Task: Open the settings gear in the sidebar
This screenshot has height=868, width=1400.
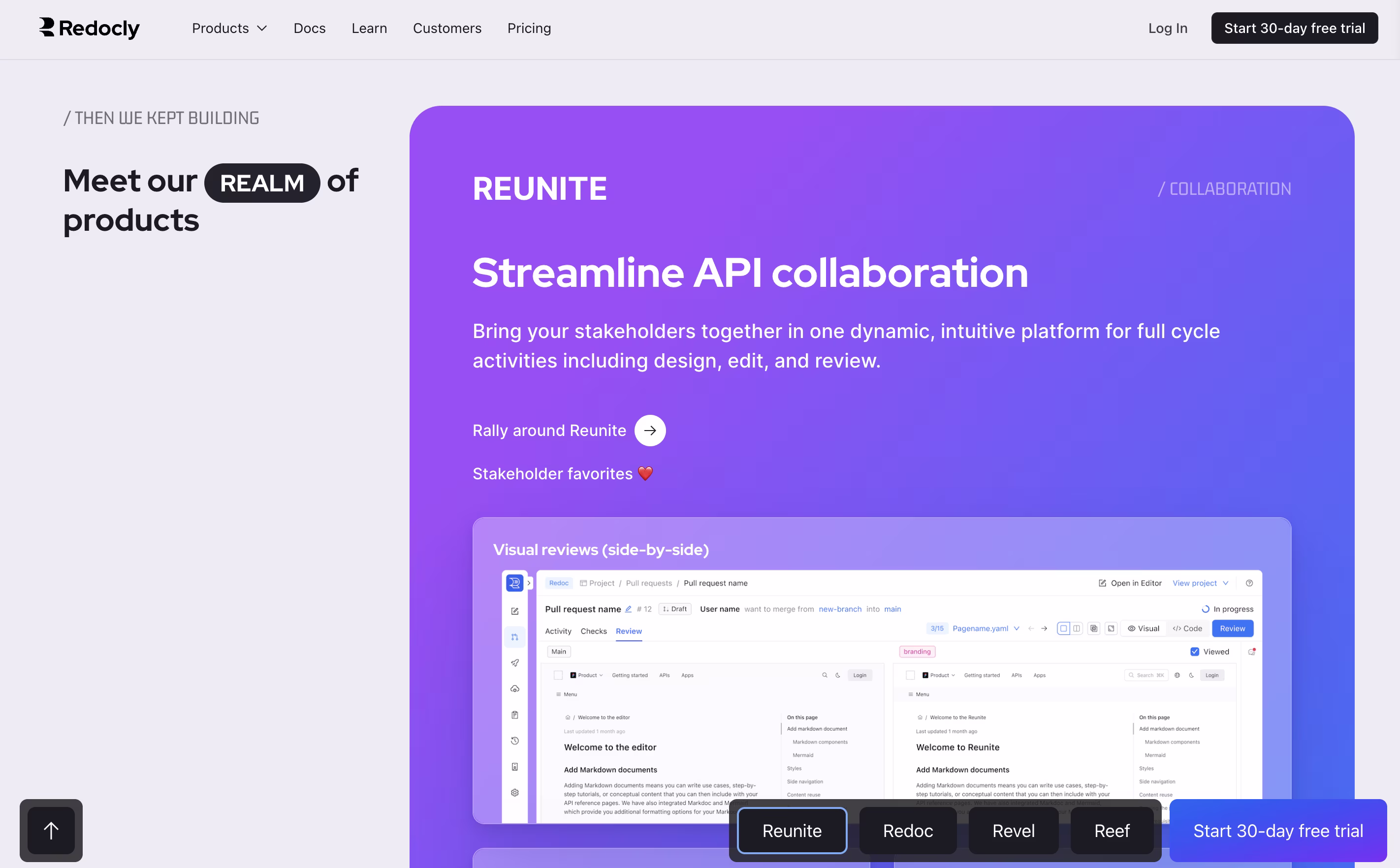Action: (x=514, y=793)
